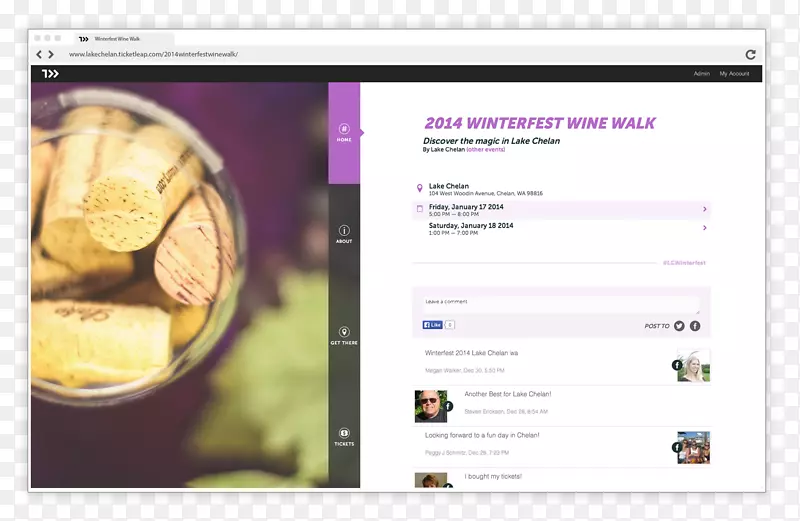Viewport: 800px width, 521px height.
Task: Go back with browser back arrow
Action: pos(39,54)
